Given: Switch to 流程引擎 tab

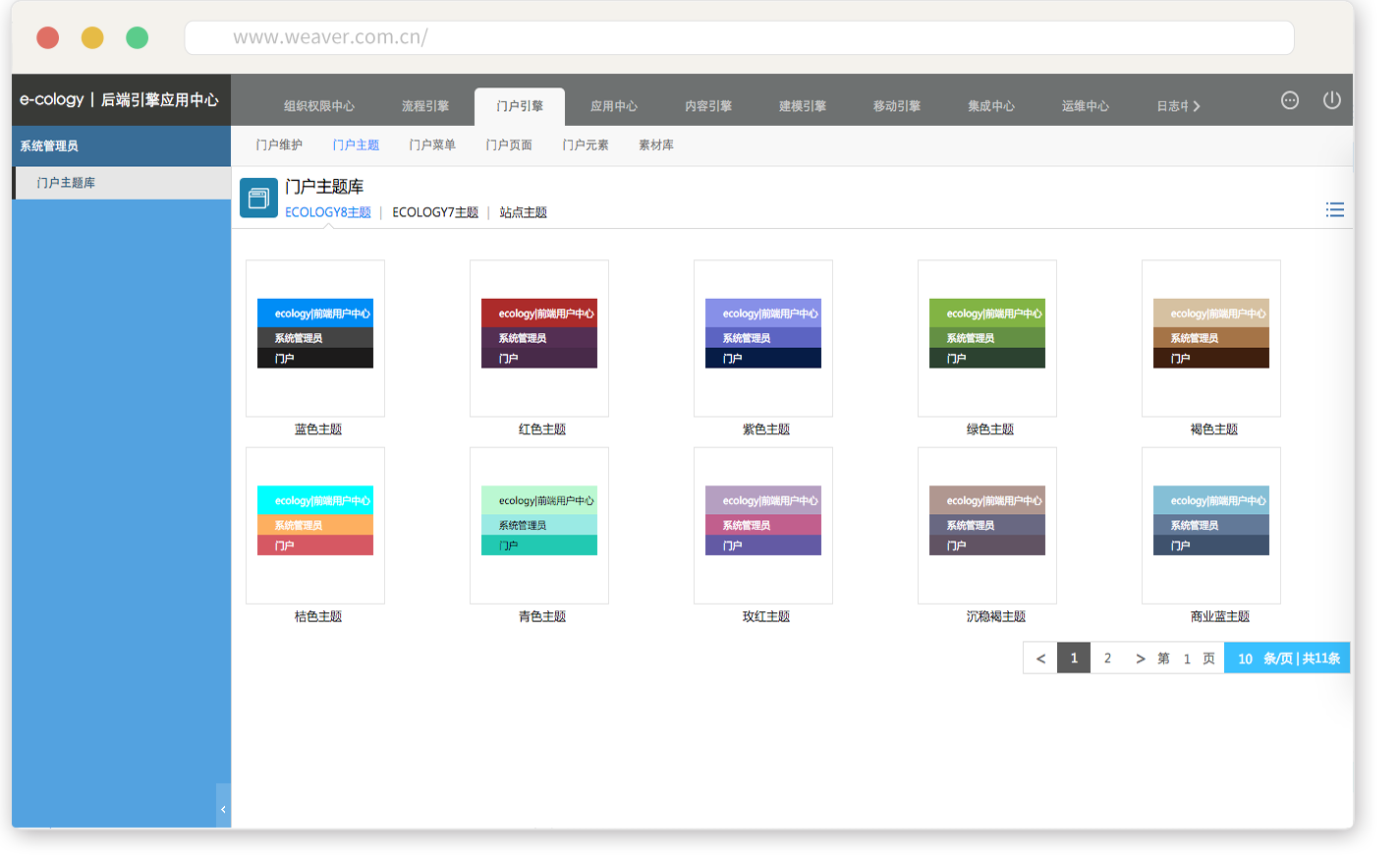Looking at the screenshot, I should (x=424, y=106).
